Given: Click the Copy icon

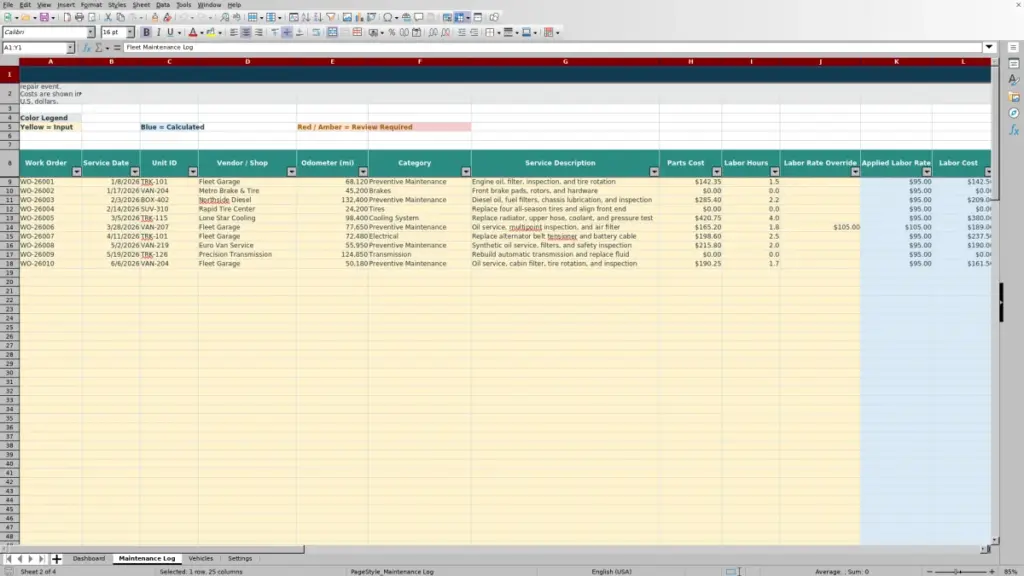Looking at the screenshot, I should pyautogui.click(x=120, y=18).
